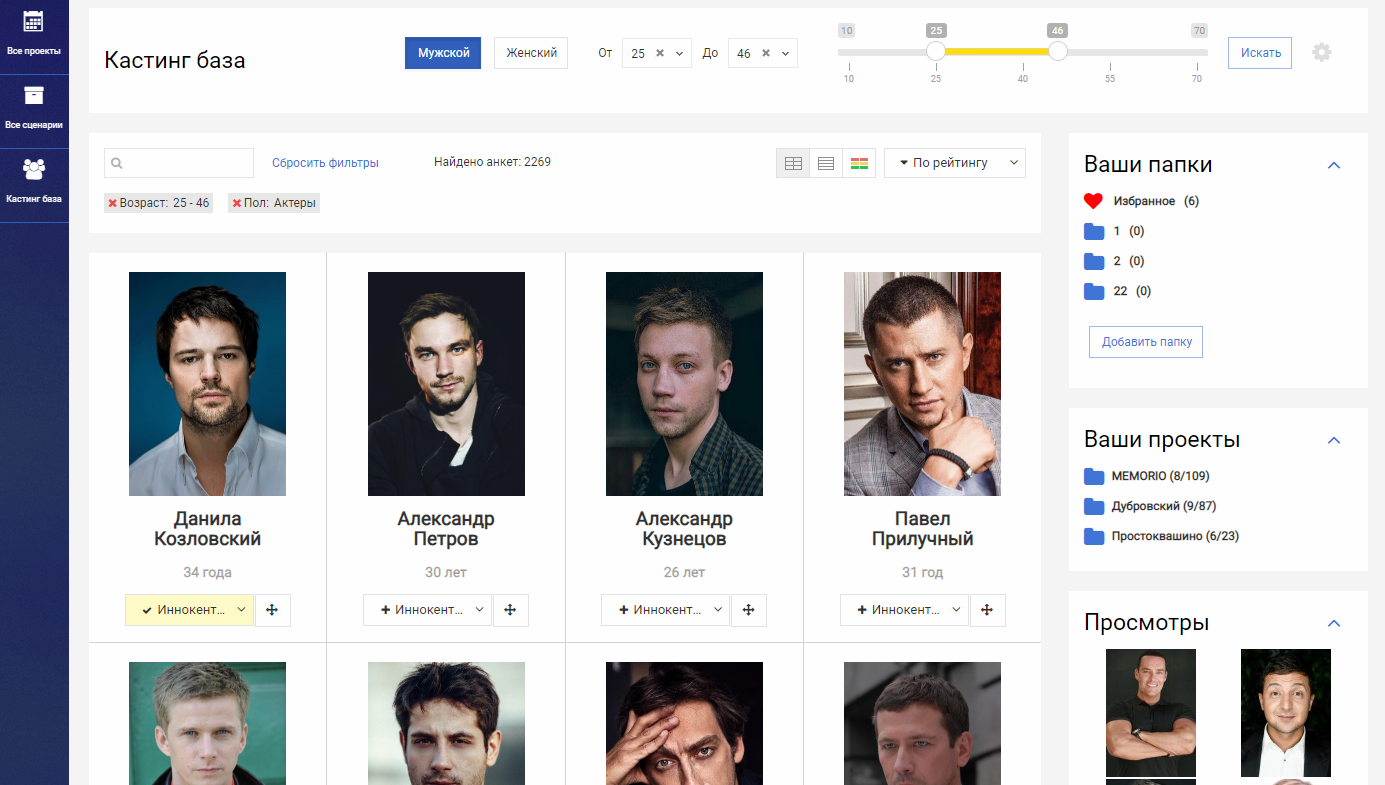Expand role dropdown arrow under Александр Петров
Image resolution: width=1385 pixels, height=785 pixels.
[x=480, y=610]
